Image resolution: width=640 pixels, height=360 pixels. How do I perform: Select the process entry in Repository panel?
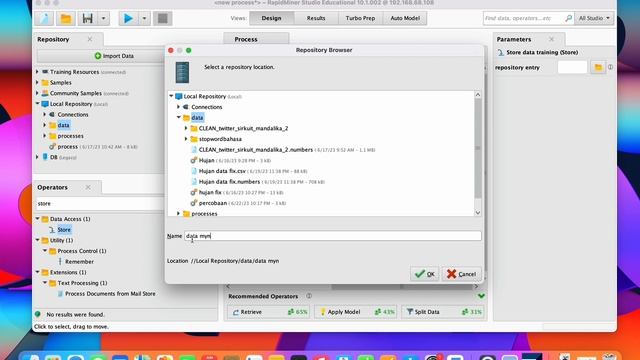67,147
